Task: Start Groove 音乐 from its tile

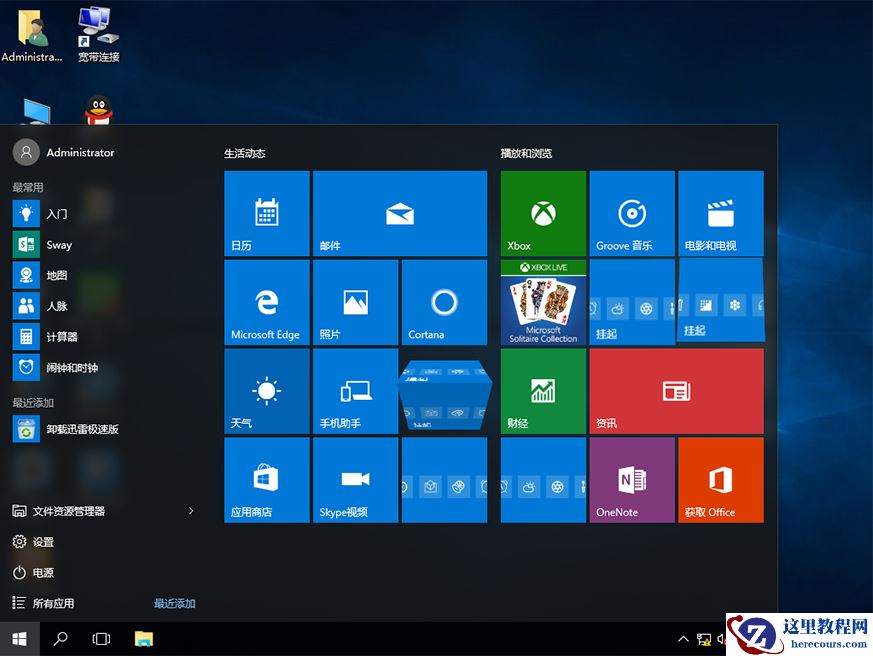Action: [x=632, y=213]
